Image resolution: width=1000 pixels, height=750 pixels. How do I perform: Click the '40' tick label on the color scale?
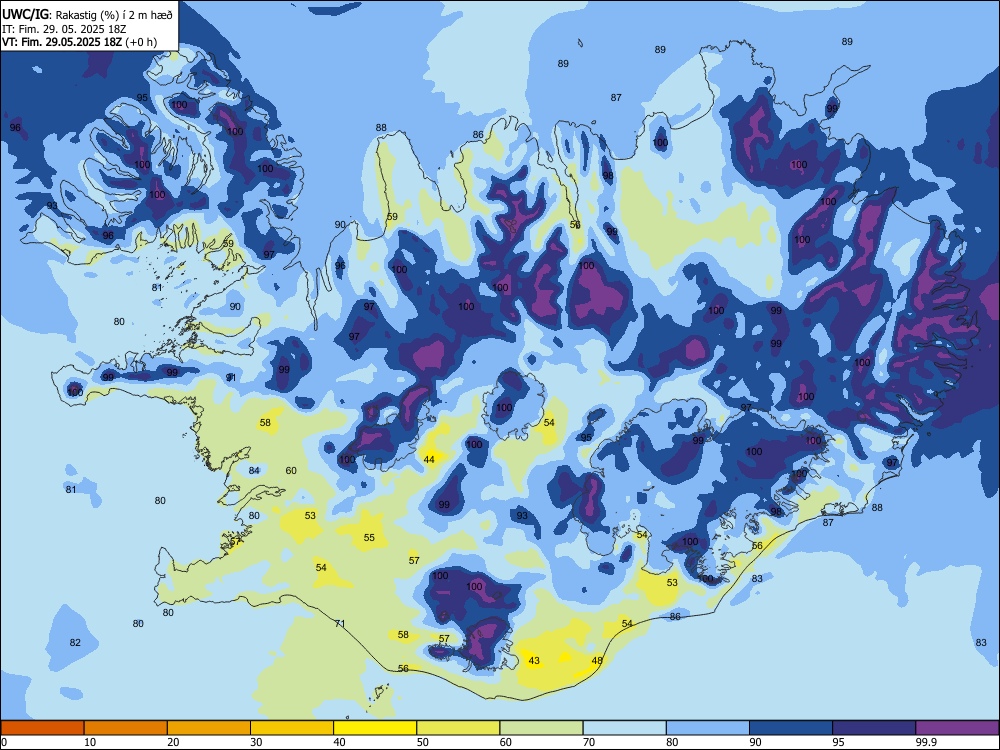339,742
